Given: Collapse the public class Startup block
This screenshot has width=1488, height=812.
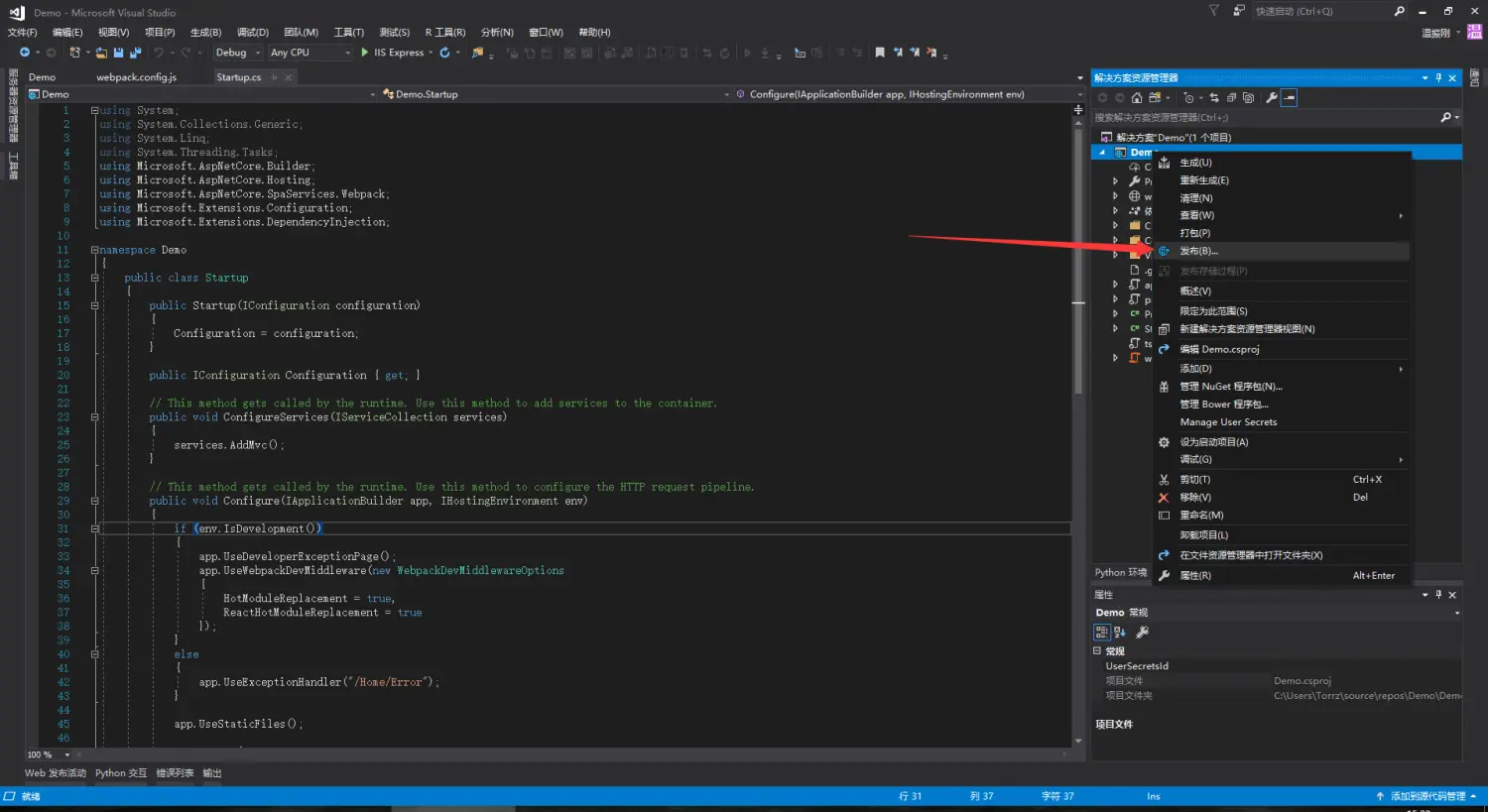Looking at the screenshot, I should (x=94, y=278).
